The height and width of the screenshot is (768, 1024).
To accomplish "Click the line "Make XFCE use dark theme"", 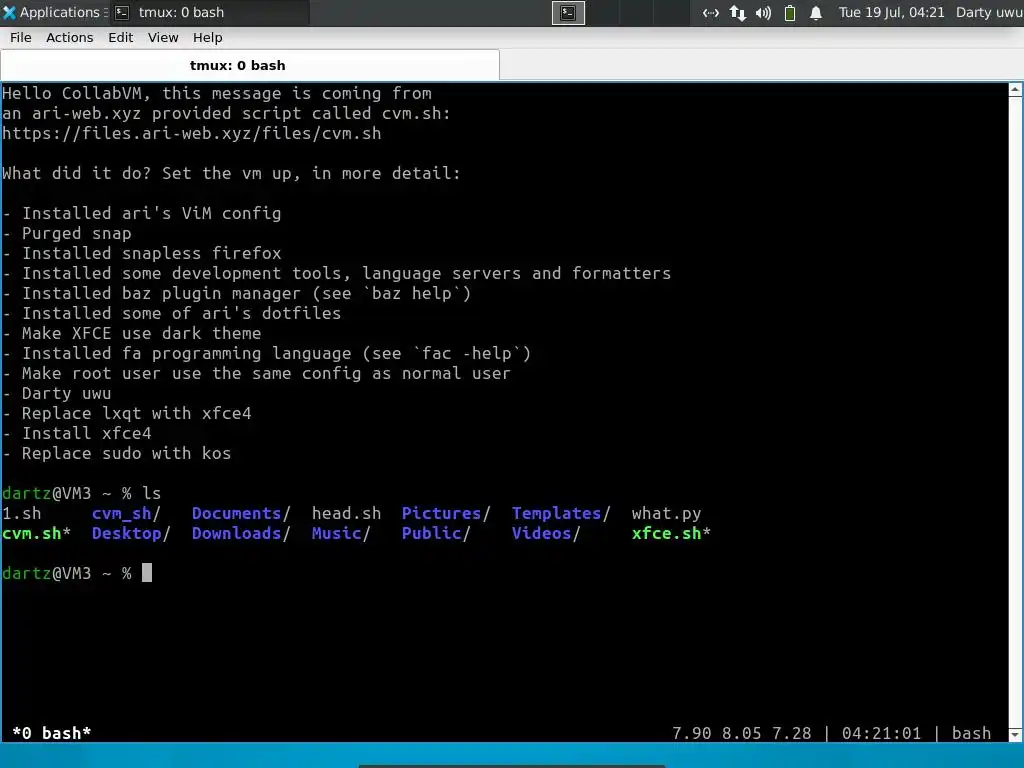I will coord(131,333).
